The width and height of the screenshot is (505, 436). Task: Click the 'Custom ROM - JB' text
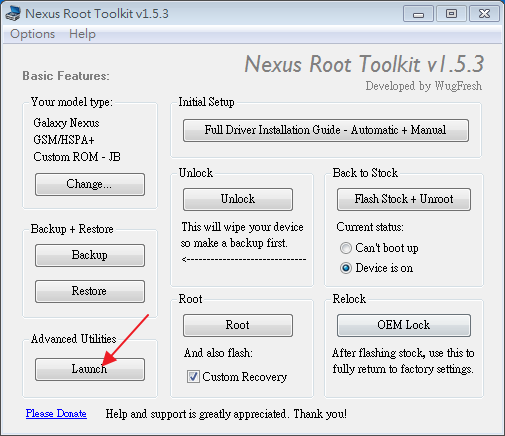point(77,157)
